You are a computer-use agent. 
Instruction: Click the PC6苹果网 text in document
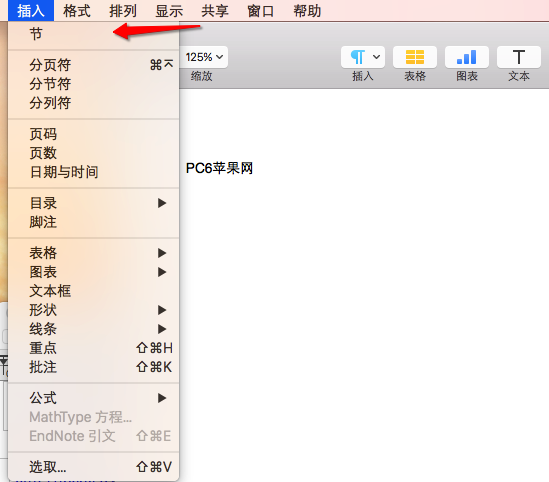pos(219,168)
